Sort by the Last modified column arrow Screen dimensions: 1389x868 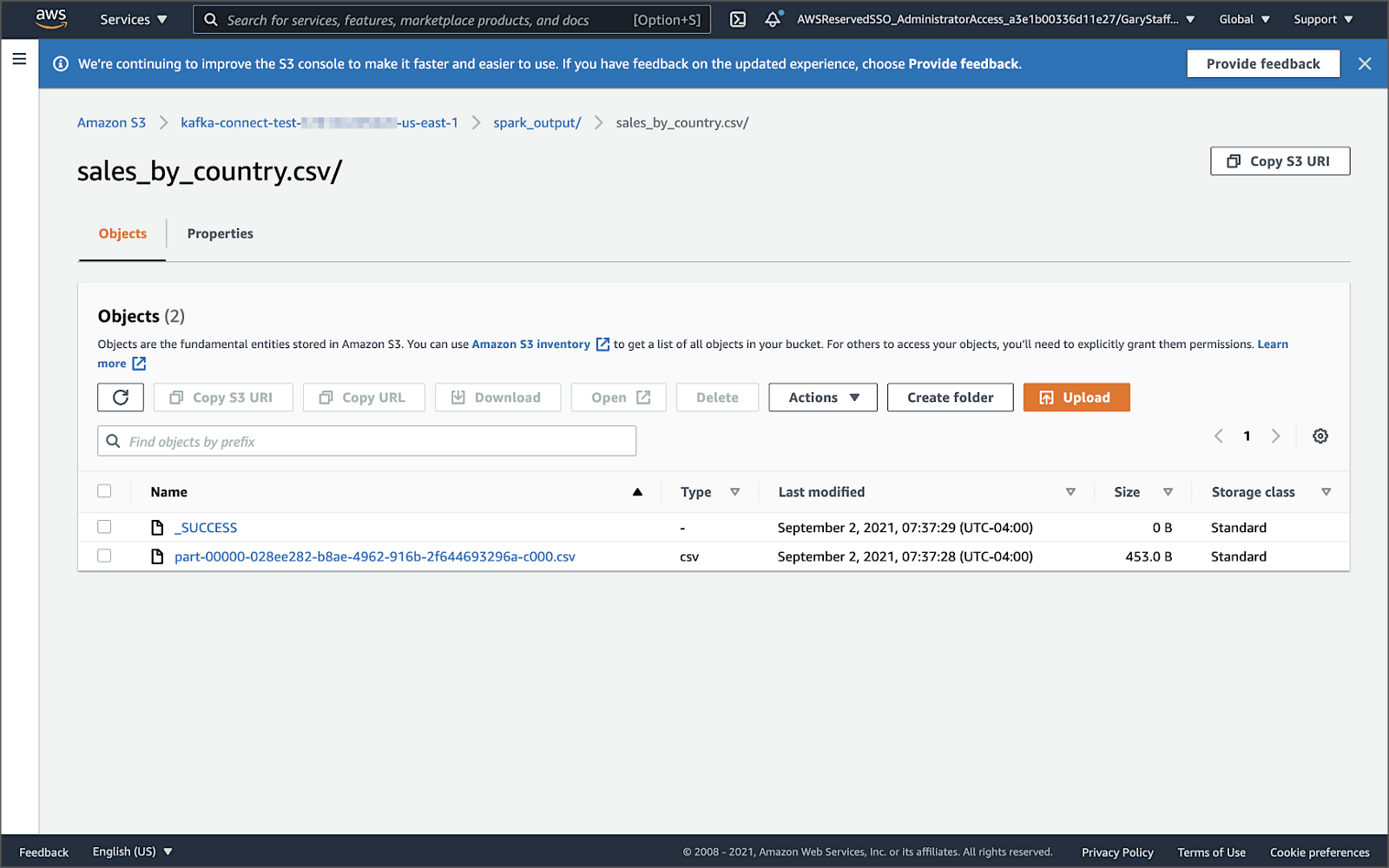[1070, 492]
